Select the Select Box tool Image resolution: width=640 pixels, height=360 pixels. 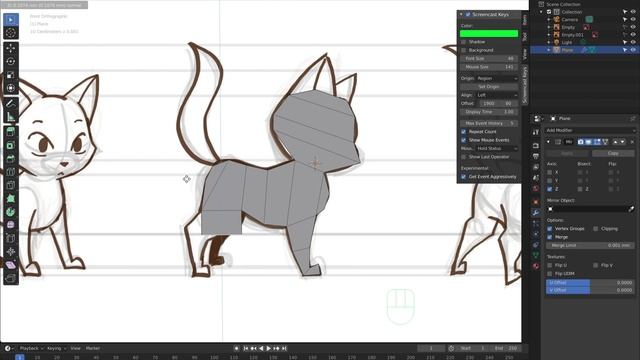pos(11,20)
